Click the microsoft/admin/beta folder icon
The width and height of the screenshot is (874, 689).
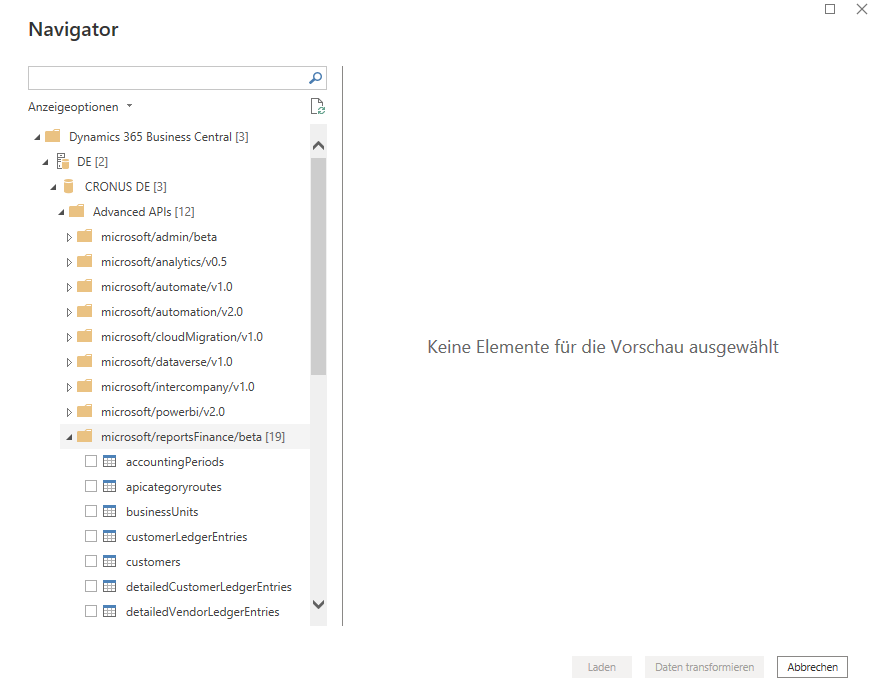[x=85, y=236]
